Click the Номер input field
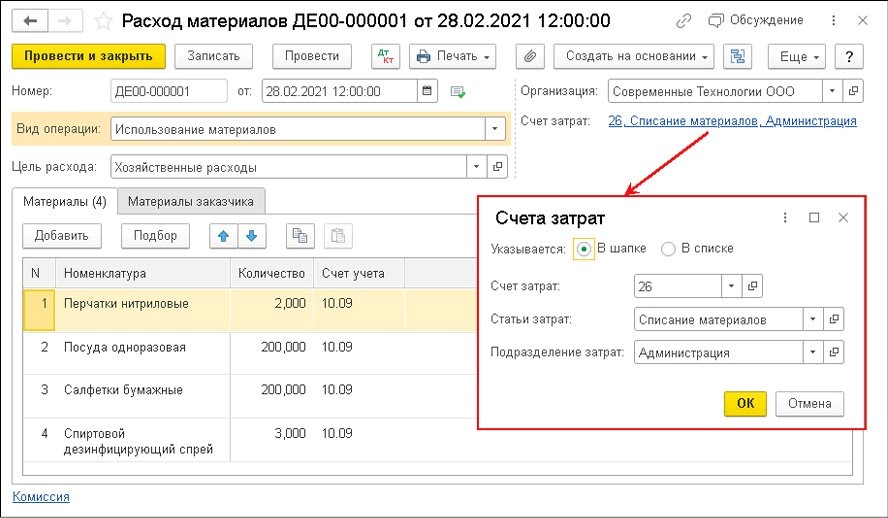The image size is (888, 518). pos(167,92)
